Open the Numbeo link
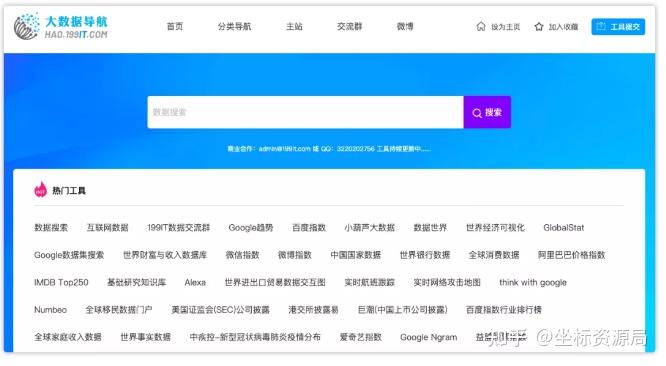 pyautogui.click(x=51, y=310)
